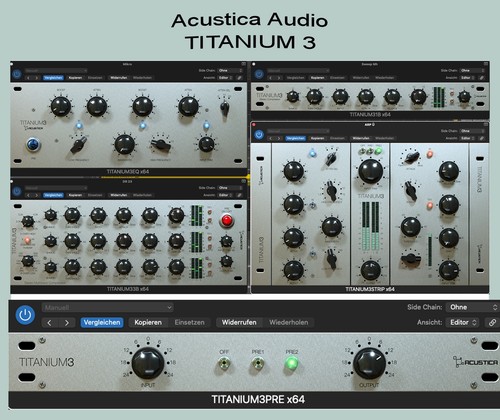Click link icon in TITANIUM31B window
The width and height of the screenshot is (500, 420).
point(482,78)
